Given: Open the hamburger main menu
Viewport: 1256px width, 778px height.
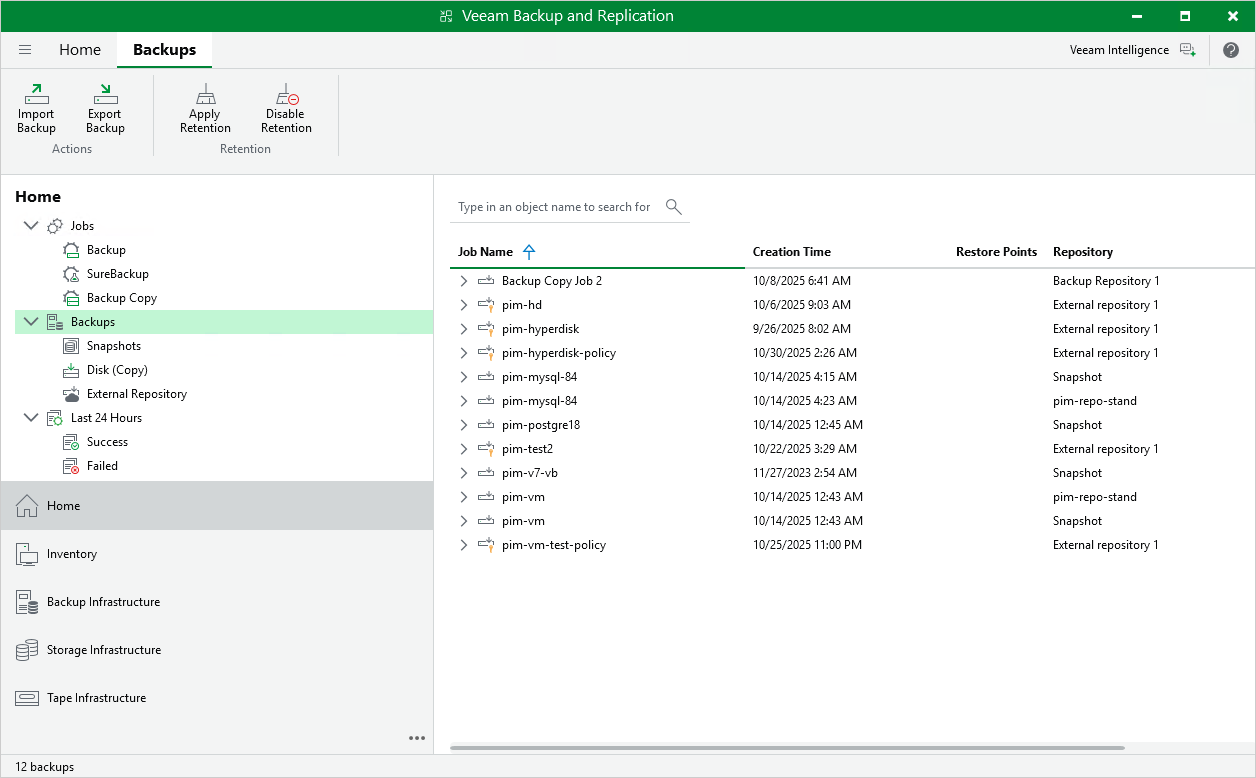Looking at the screenshot, I should click(x=25, y=50).
